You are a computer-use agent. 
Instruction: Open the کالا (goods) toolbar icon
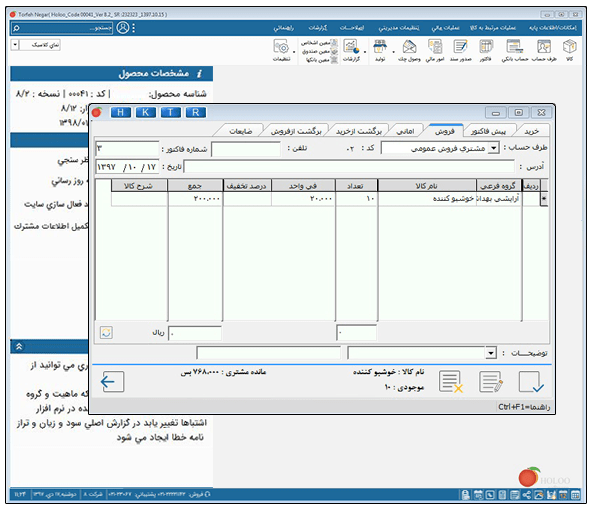[x=569, y=47]
